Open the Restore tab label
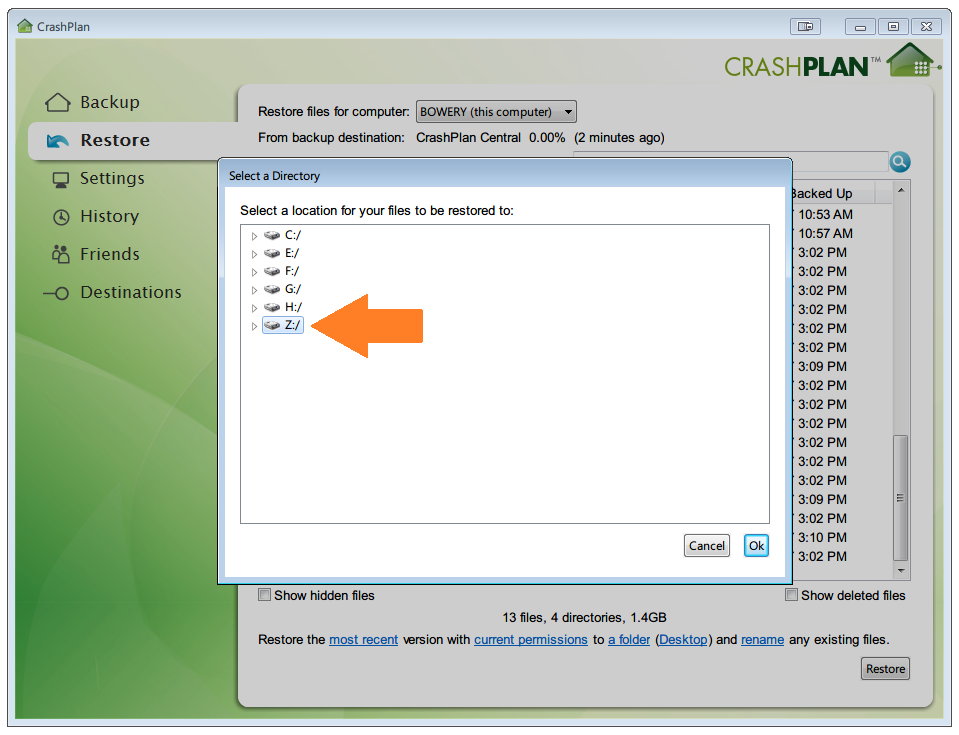Screen dimensions: 959x735 [x=115, y=141]
